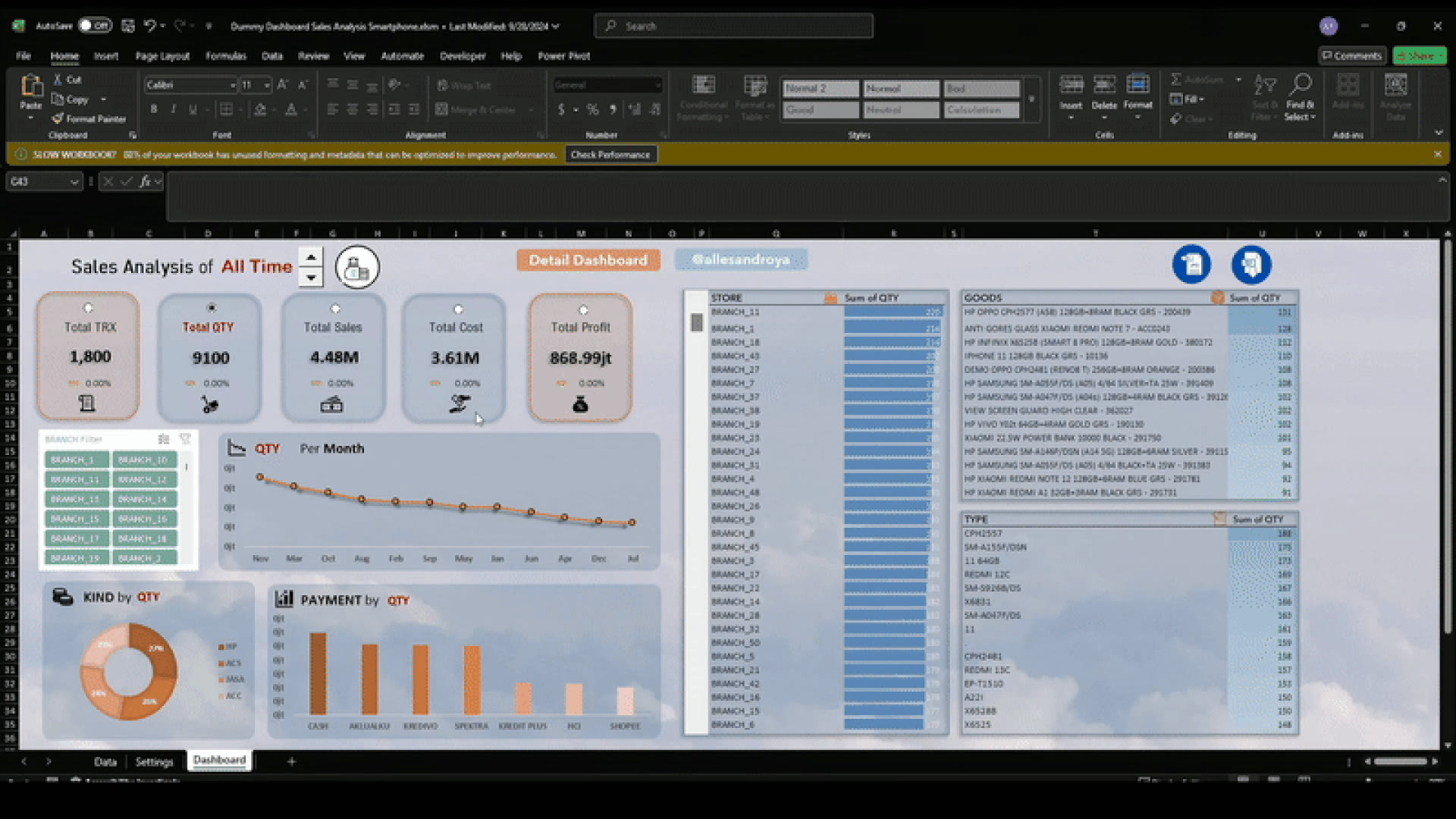Open the font name Calibri dropdown

[x=233, y=86]
